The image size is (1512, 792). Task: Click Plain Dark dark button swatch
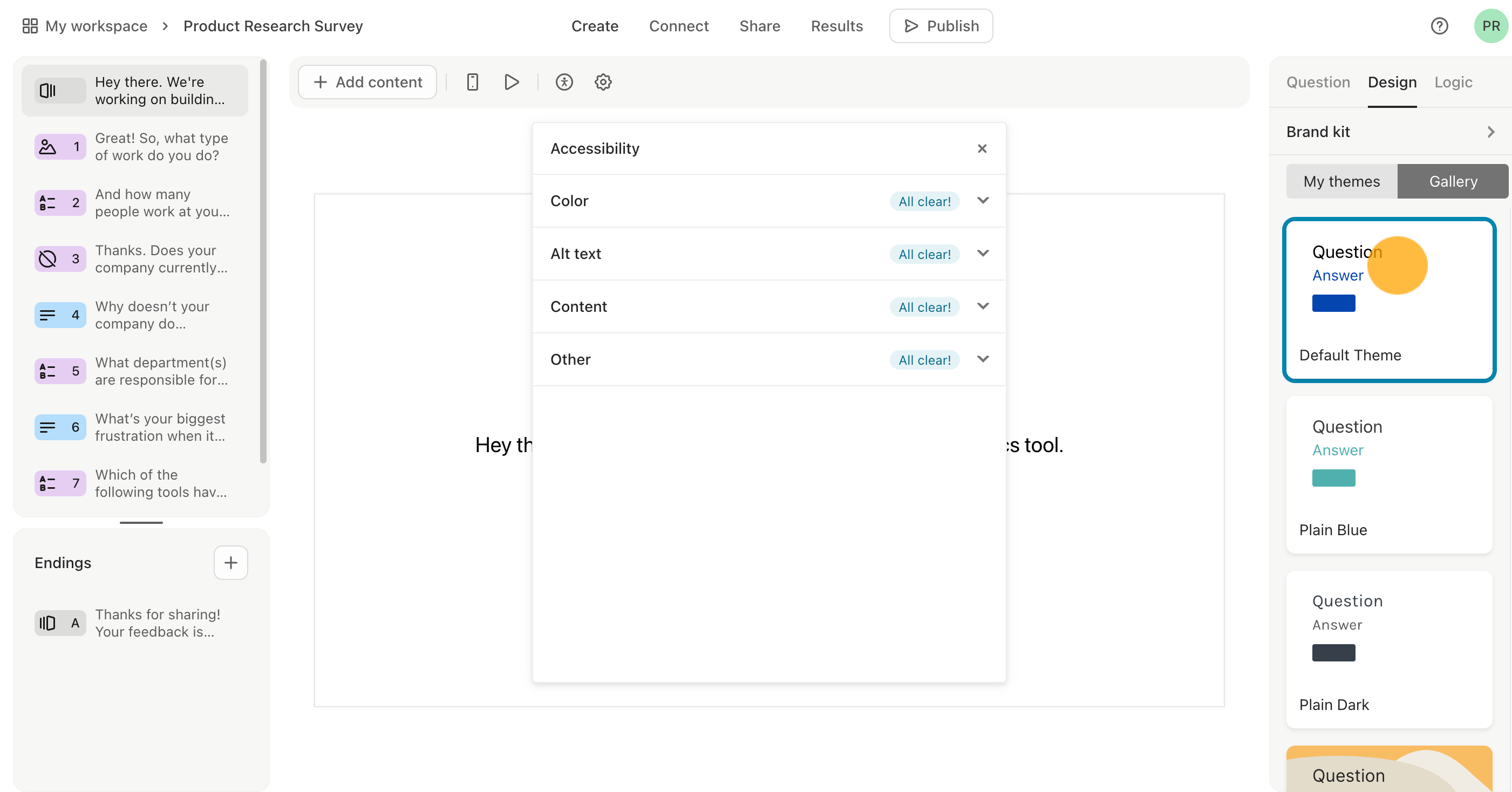1333,653
